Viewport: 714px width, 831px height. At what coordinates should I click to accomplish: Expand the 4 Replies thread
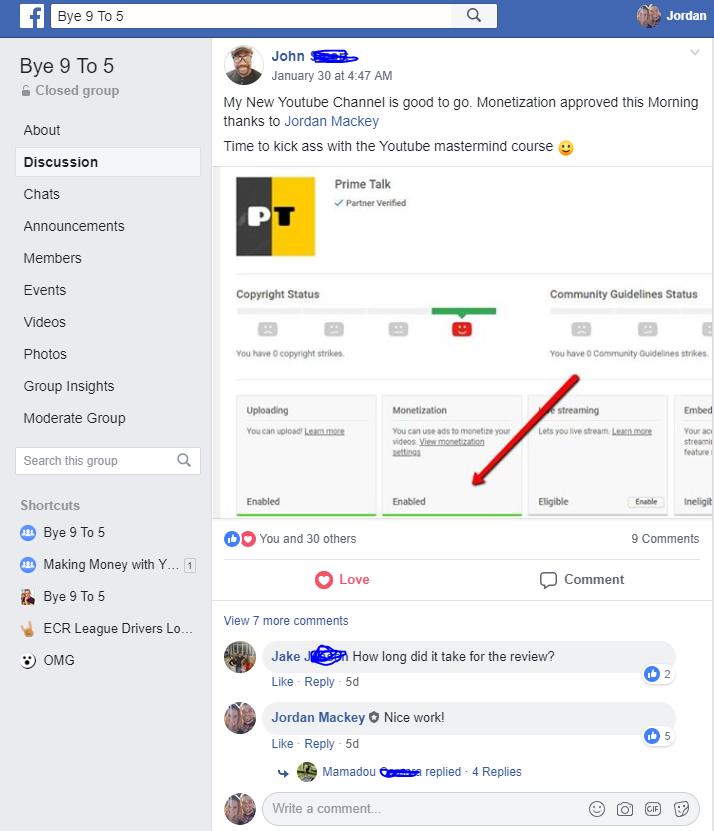tap(497, 772)
